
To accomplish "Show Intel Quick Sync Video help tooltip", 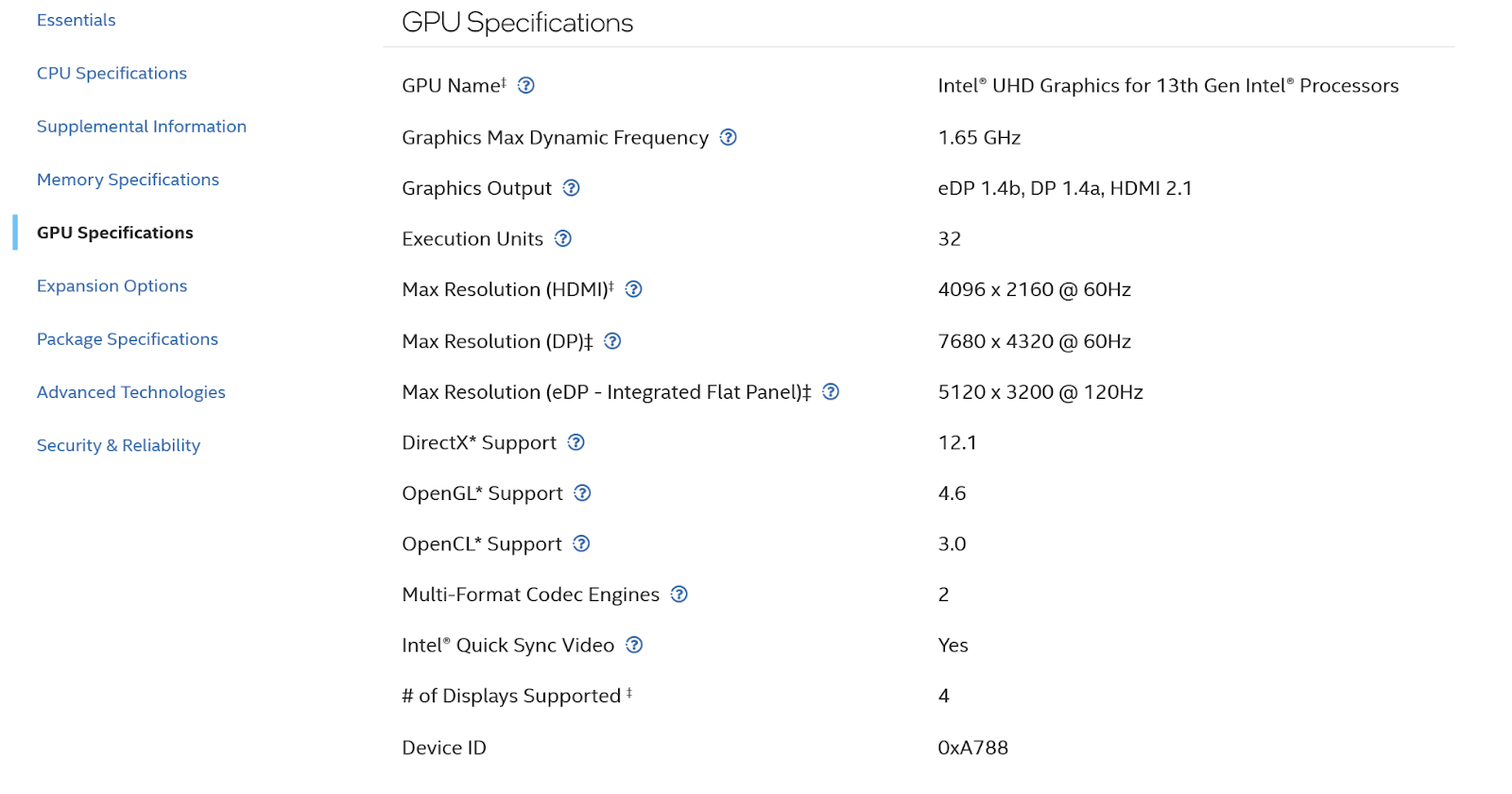I will pos(634,645).
